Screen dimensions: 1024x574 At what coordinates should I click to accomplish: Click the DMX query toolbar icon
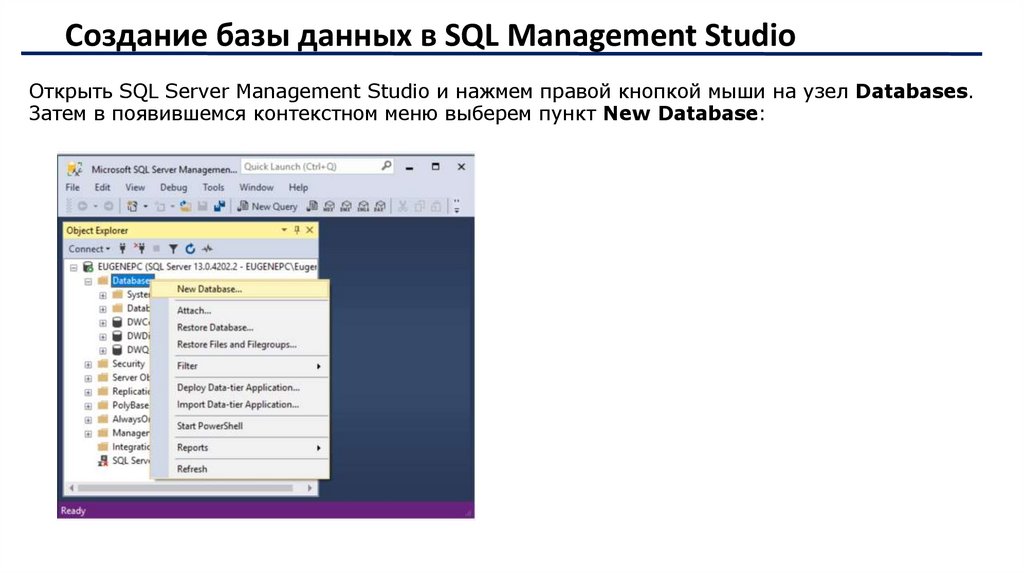pos(346,206)
